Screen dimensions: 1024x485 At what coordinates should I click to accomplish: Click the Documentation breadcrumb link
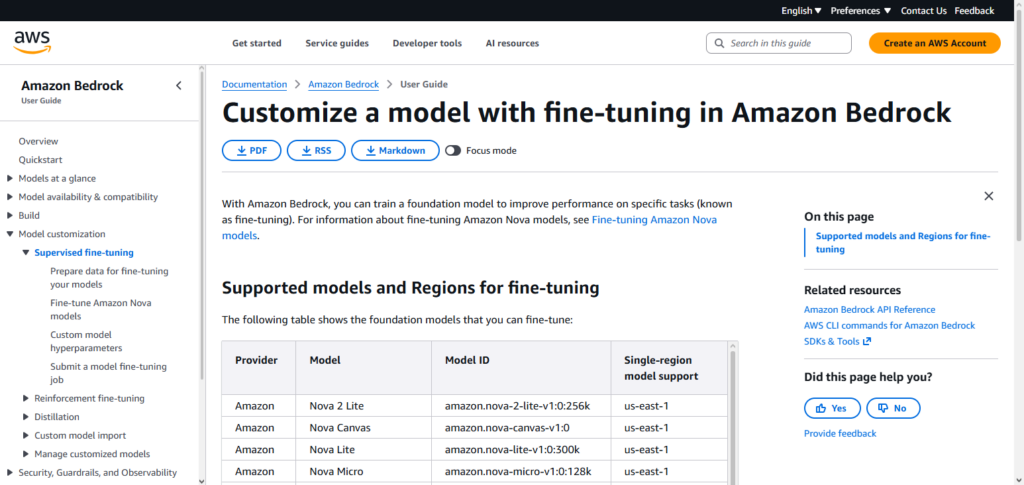pyautogui.click(x=254, y=84)
